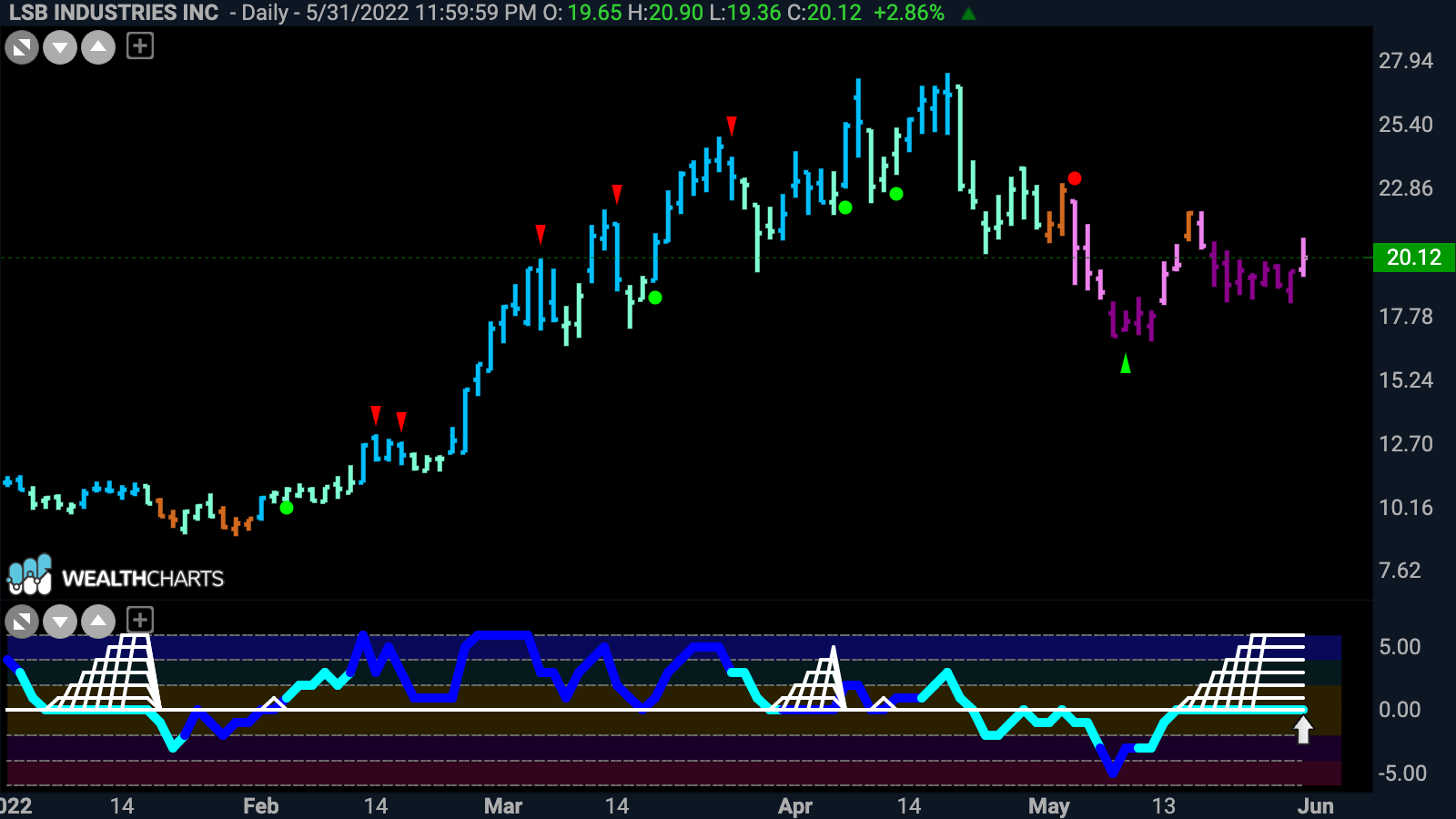
Task: Click the 25.40 price axis label
Action: (1406, 125)
